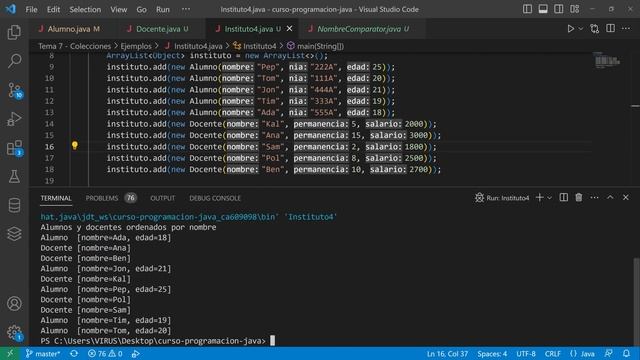Screen dimensions: 640x360
Task: Change indentation via Spaces: 4
Action: pos(492,353)
